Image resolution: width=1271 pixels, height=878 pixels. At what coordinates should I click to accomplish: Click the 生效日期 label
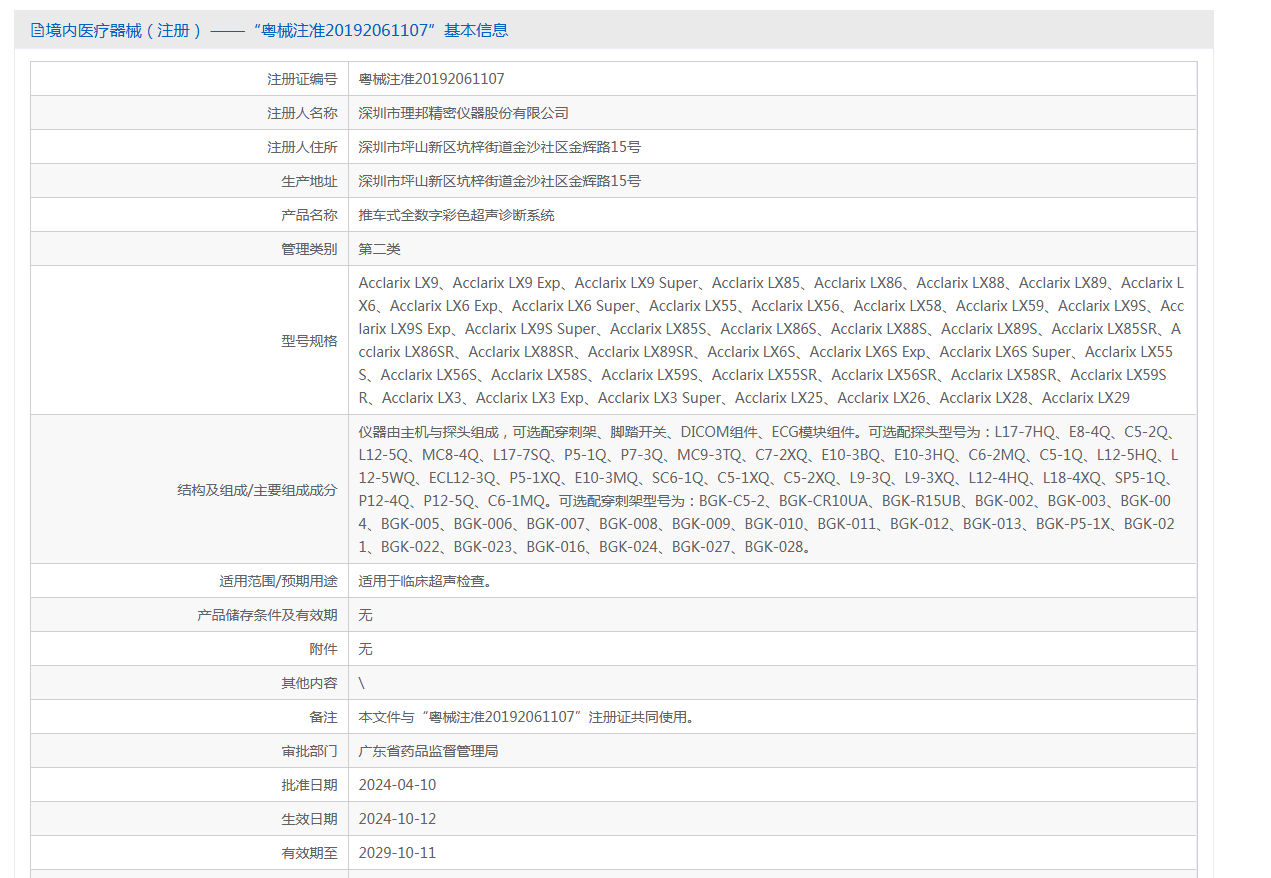point(309,819)
